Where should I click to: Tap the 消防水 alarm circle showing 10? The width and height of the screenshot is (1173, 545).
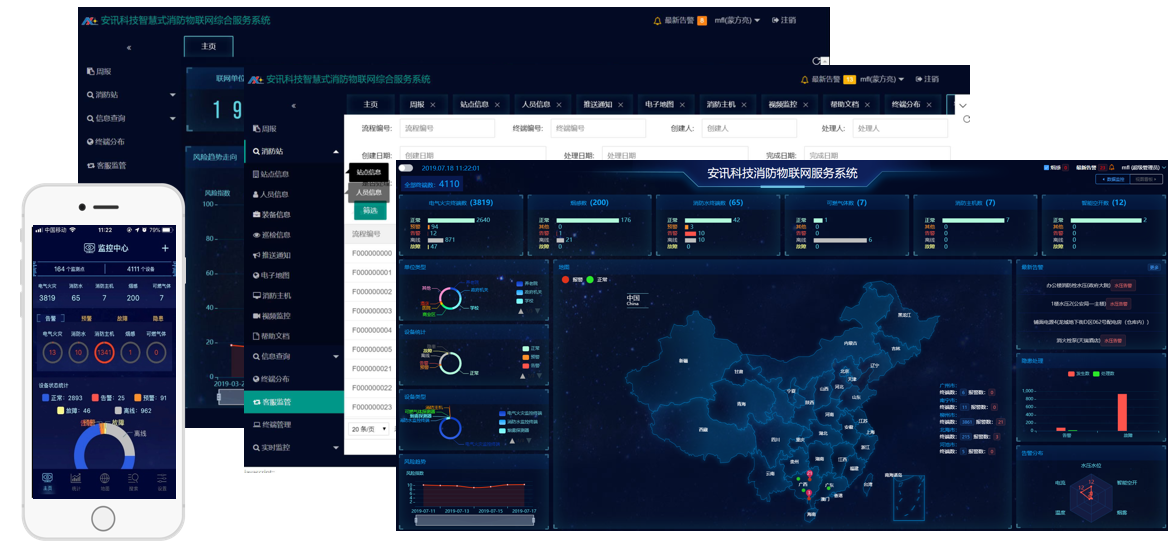(79, 352)
